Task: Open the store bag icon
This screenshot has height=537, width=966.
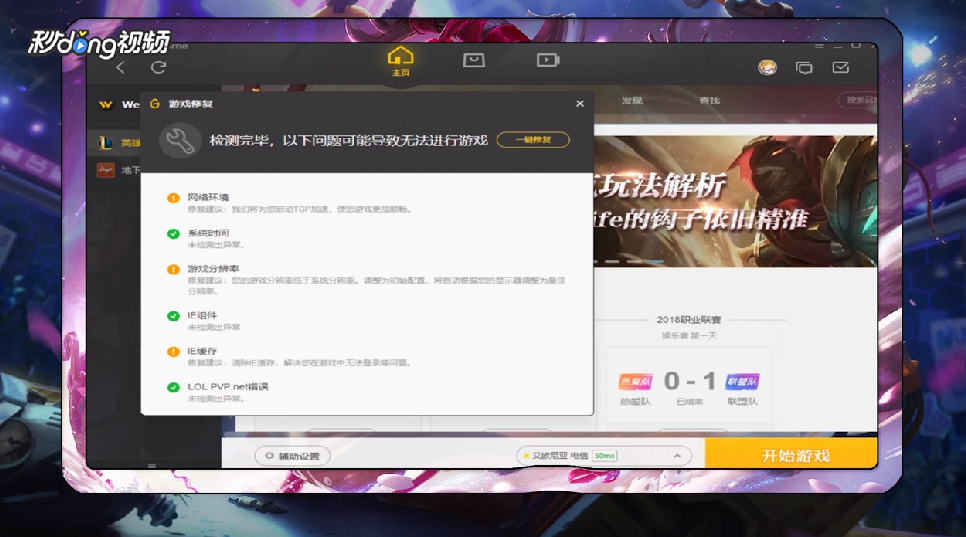Action: (474, 60)
